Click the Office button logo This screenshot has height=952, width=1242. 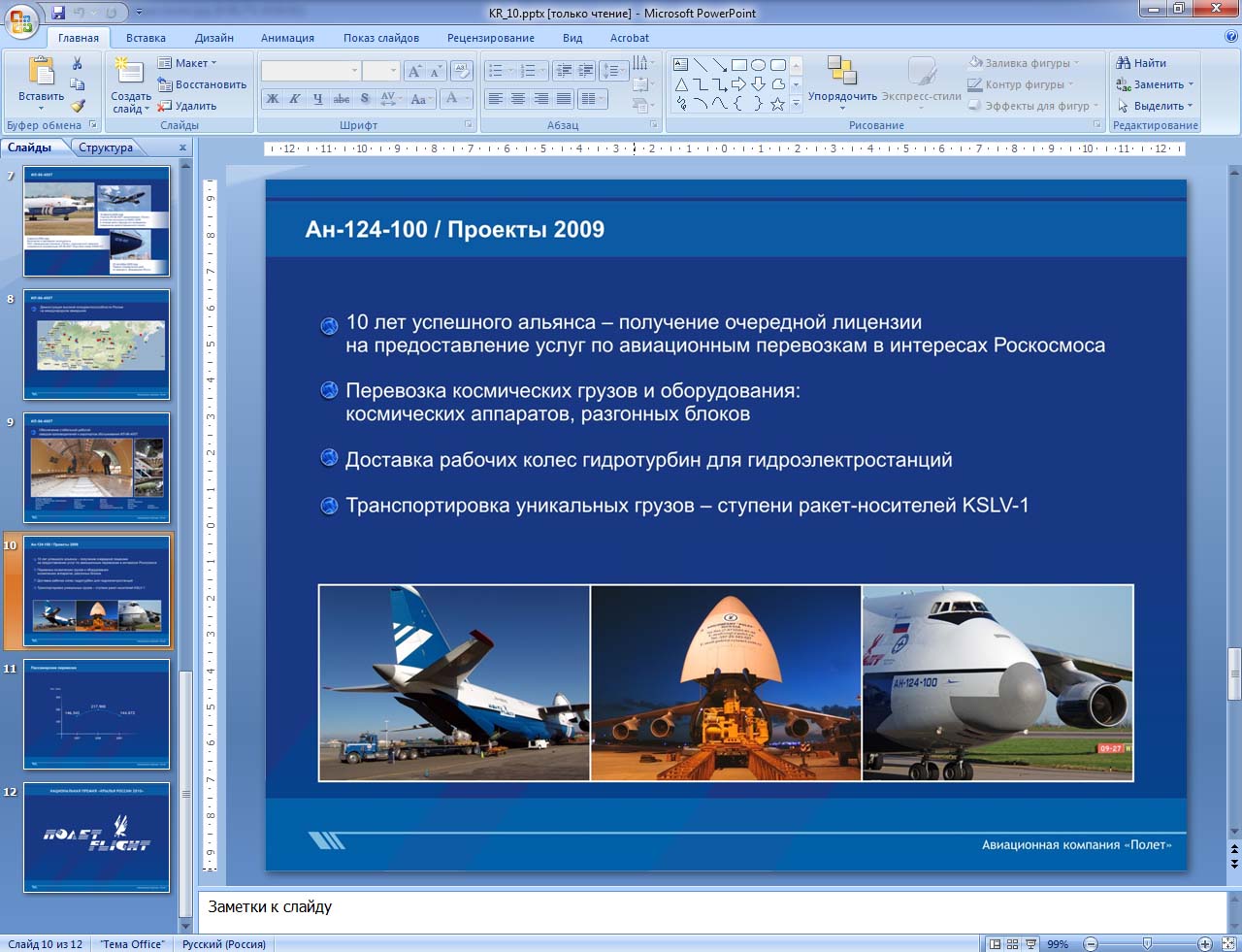(21, 20)
